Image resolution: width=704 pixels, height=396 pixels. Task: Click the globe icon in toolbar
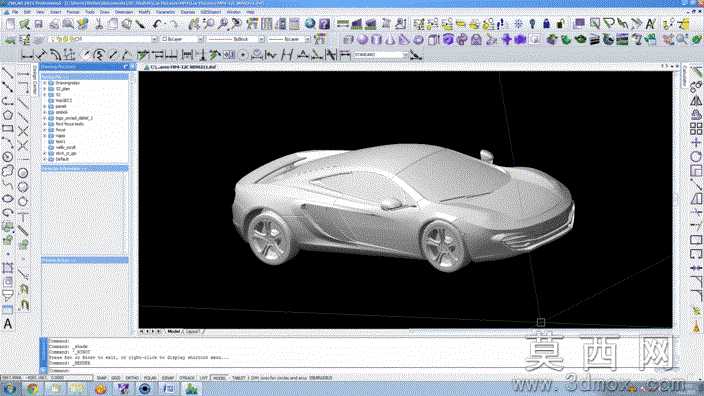(310, 24)
